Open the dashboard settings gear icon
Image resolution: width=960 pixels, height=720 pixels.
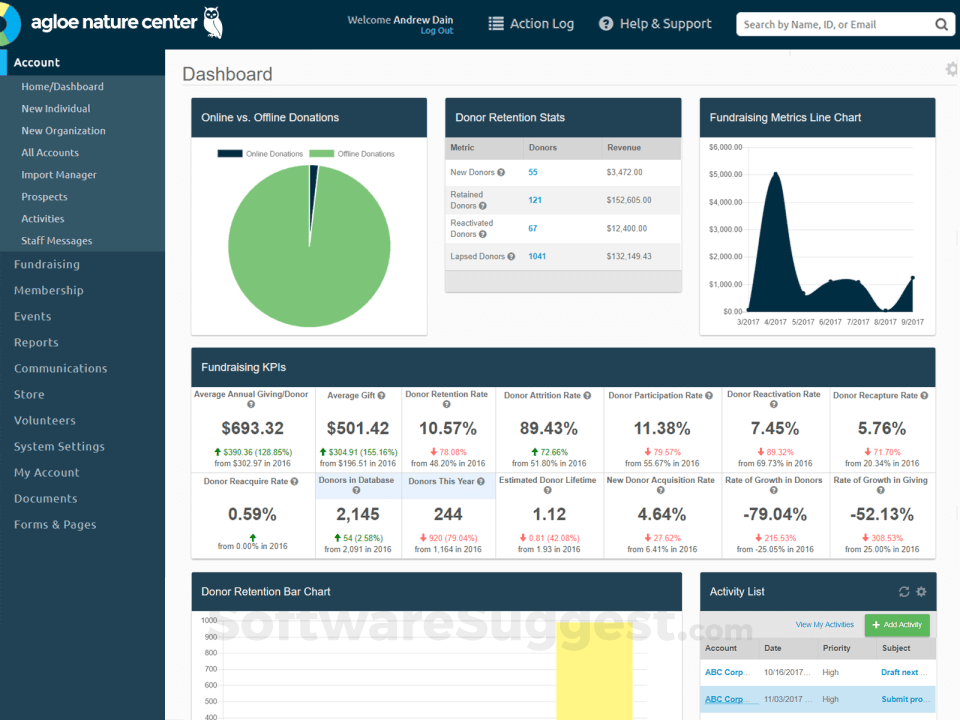pyautogui.click(x=951, y=69)
